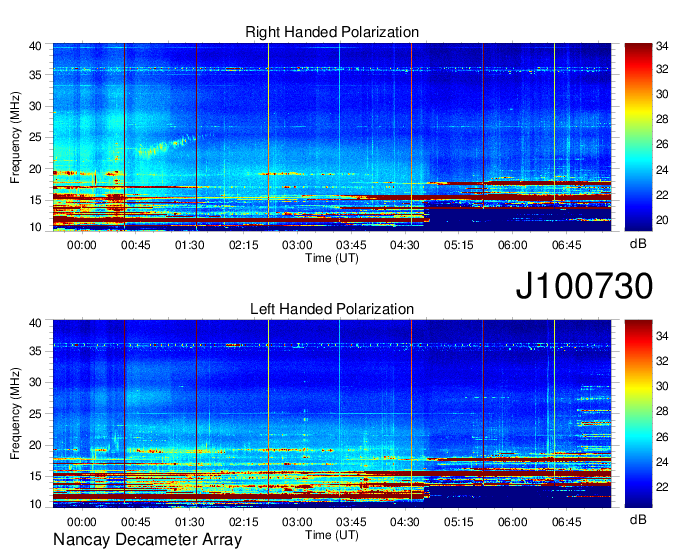Click the J100730 observation label
This screenshot has height=552, width=680.
[584, 286]
